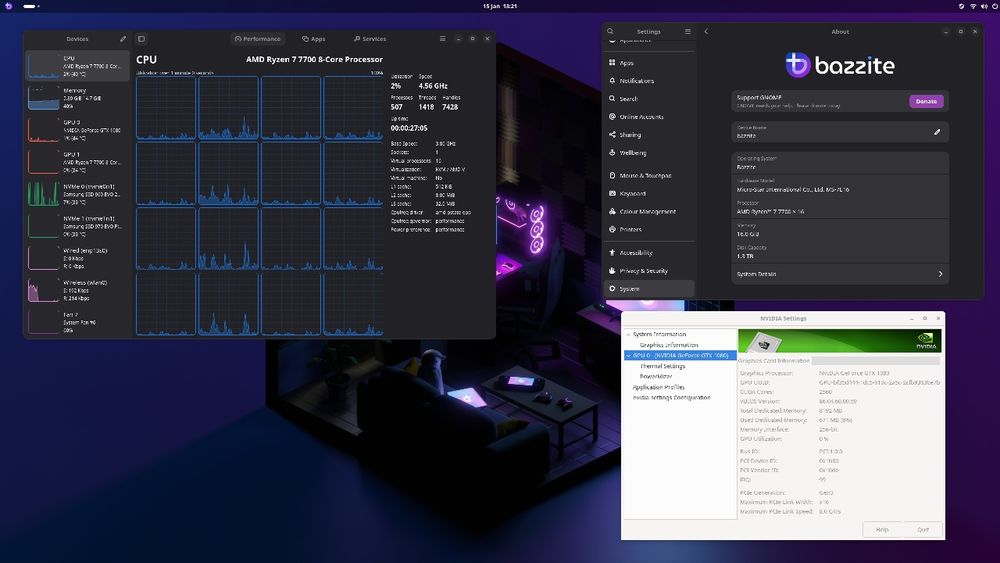This screenshot has width=1000, height=563.
Task: Click the Wi-Fi icon in system tray
Action: (973, 6)
